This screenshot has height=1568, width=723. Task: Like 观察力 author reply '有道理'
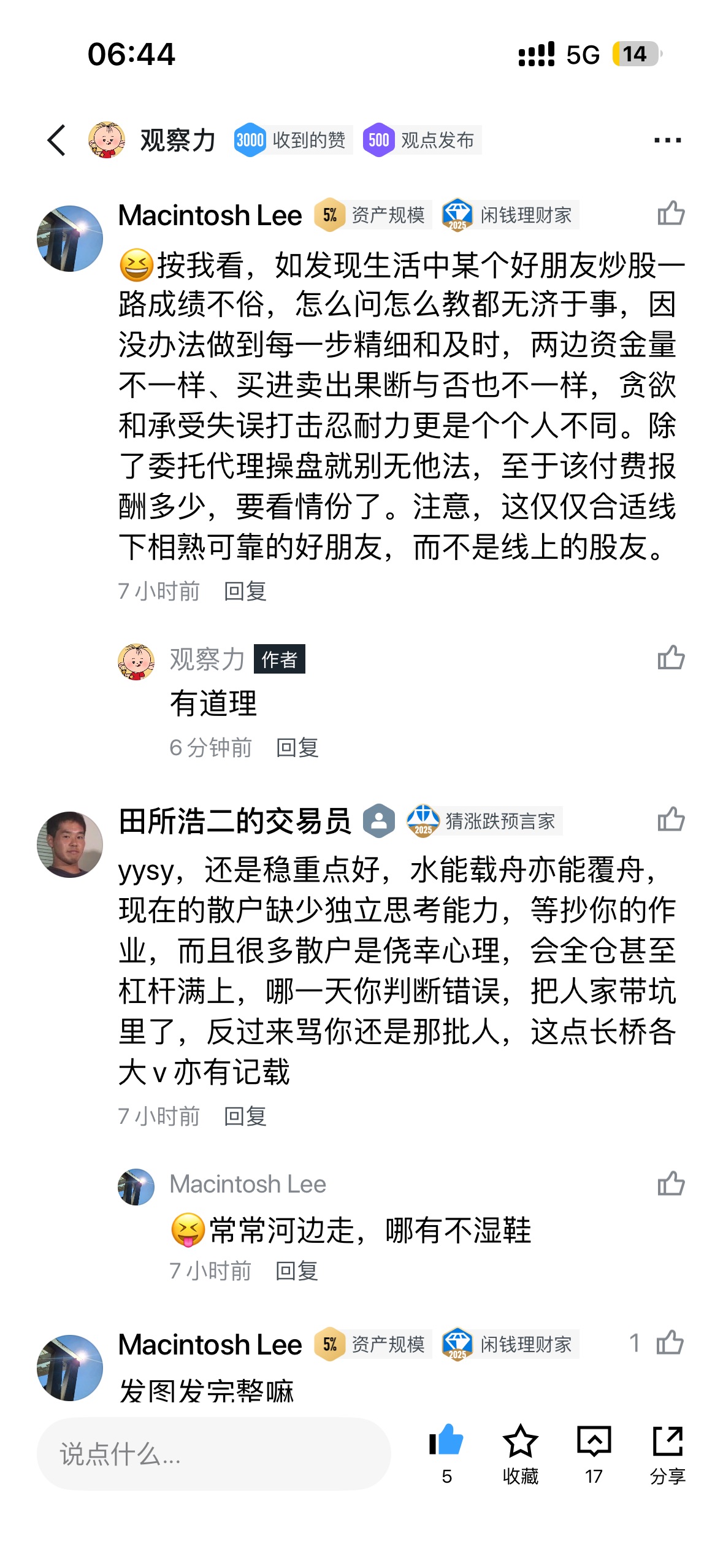pyautogui.click(x=671, y=658)
